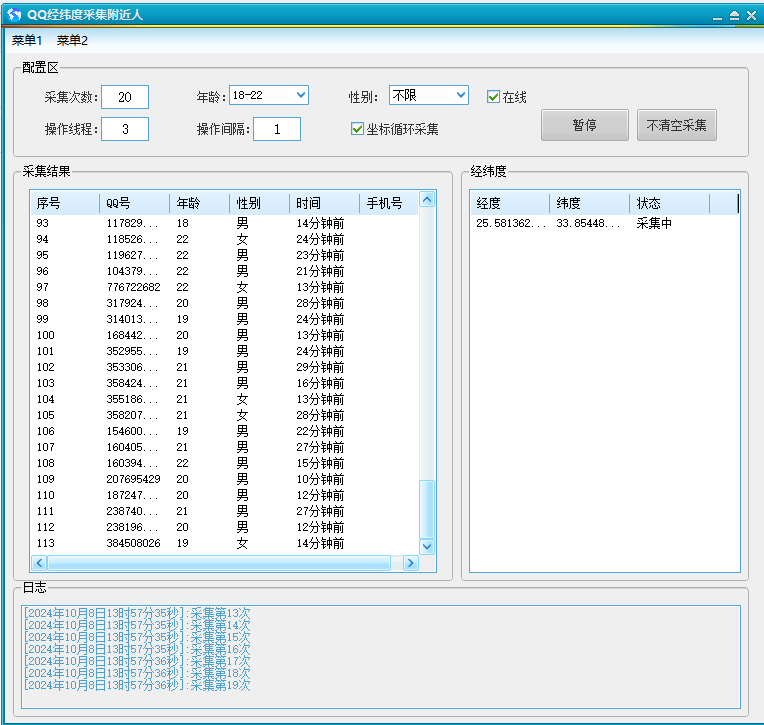Open 菜单1 menu
The image size is (764, 725).
point(27,41)
